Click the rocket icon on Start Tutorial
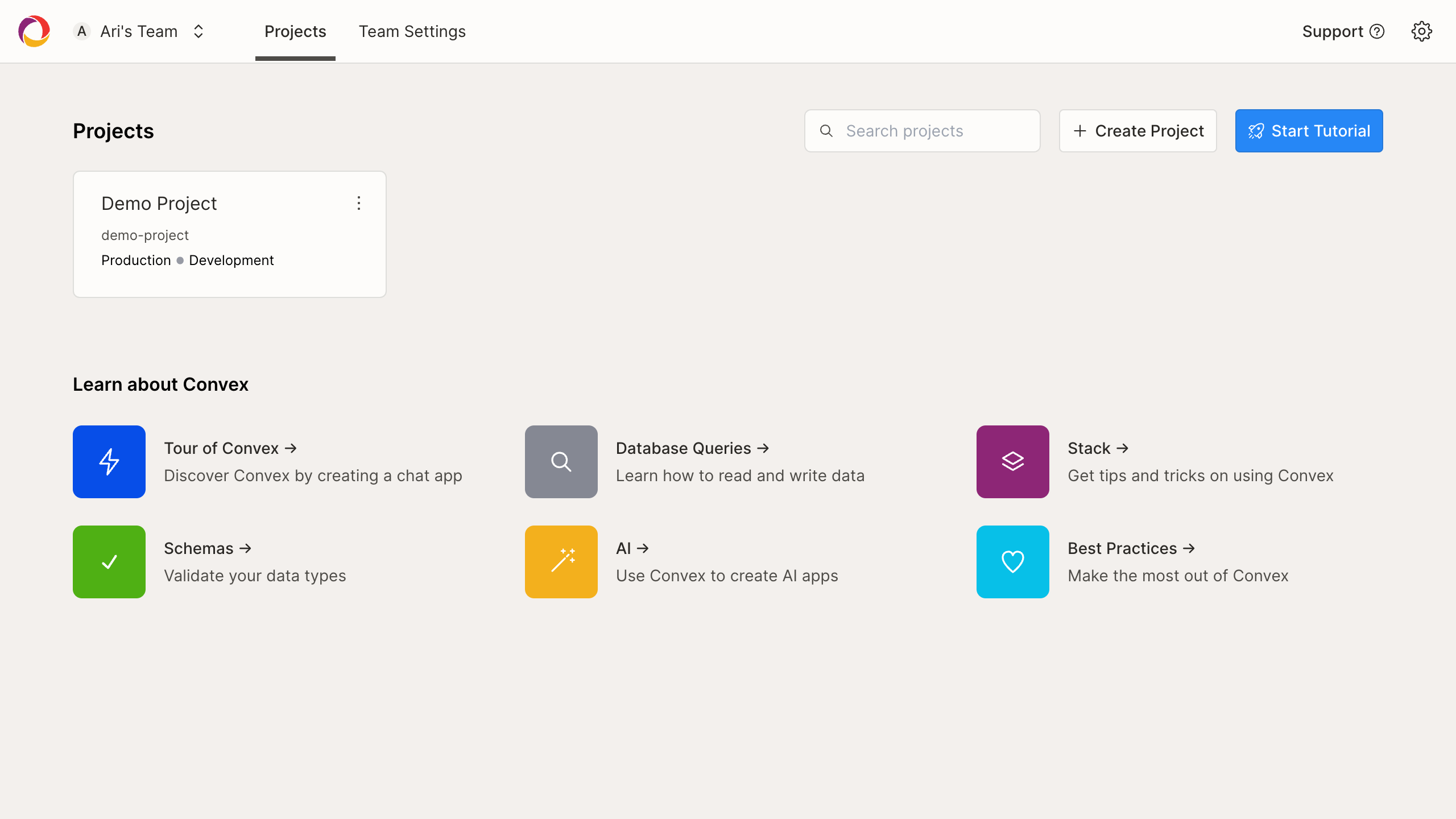The image size is (1456, 819). click(1256, 131)
